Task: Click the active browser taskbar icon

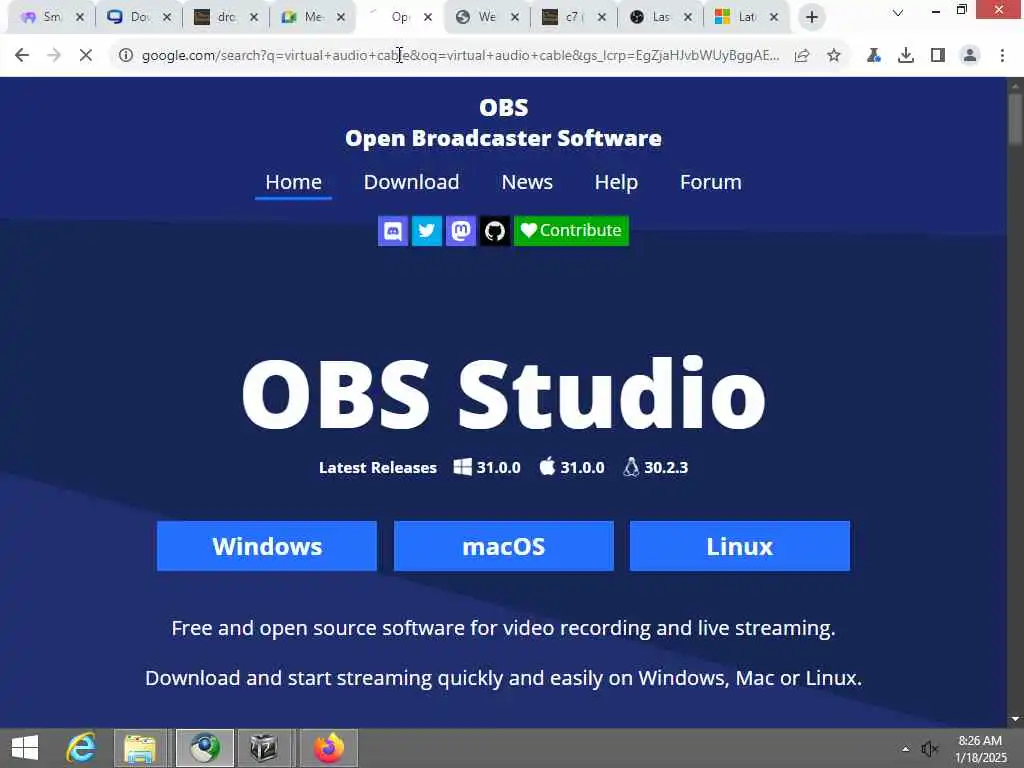Action: click(x=204, y=748)
